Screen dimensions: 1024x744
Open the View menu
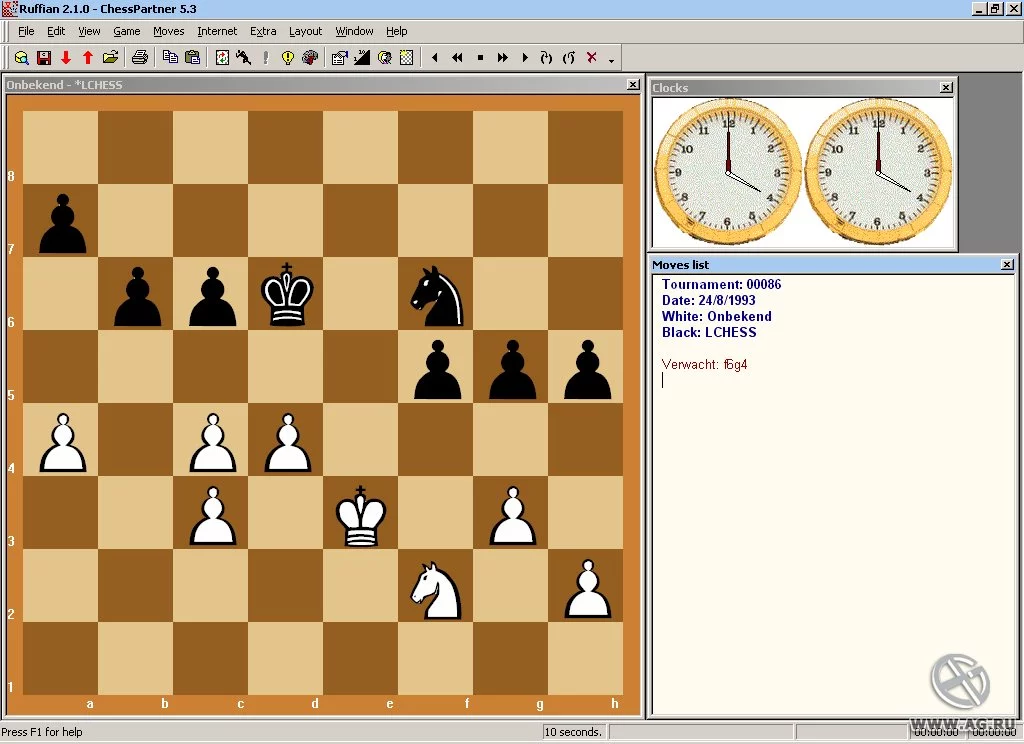tap(89, 31)
